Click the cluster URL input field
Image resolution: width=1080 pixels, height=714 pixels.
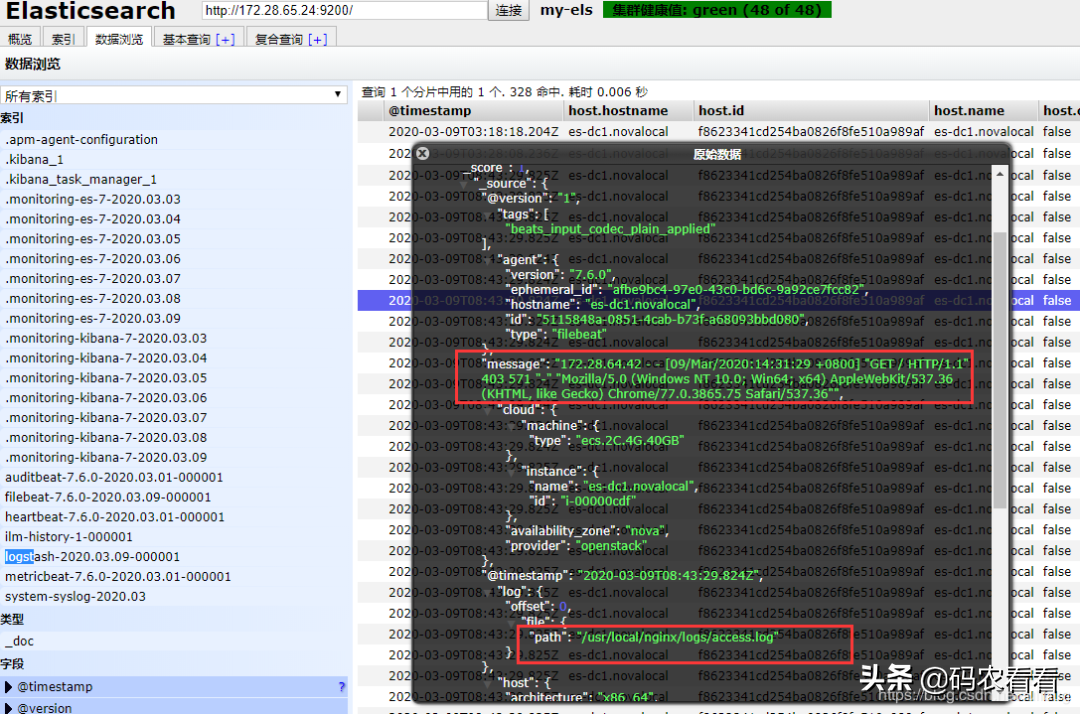(x=344, y=10)
